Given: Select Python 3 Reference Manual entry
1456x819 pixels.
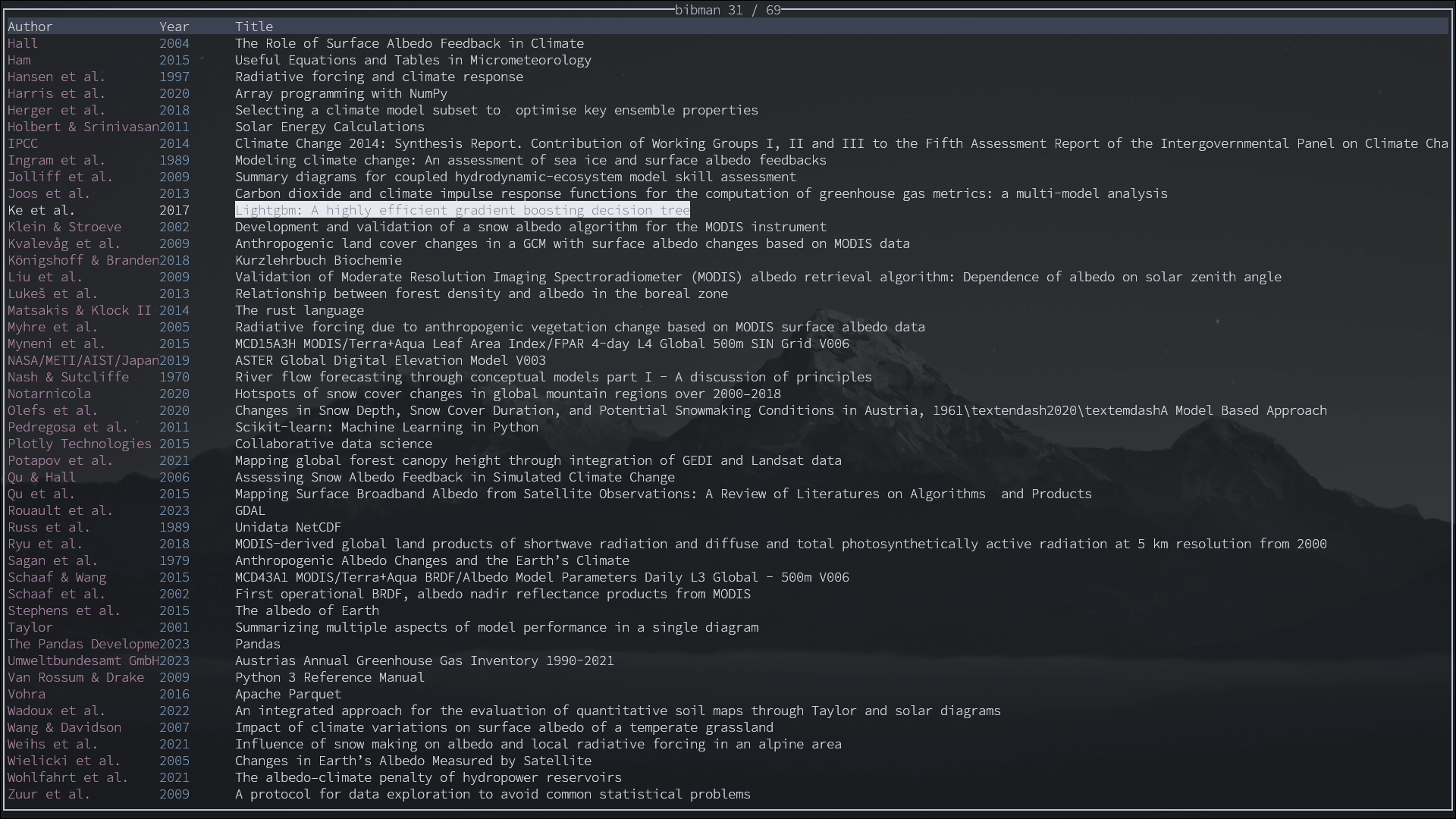Looking at the screenshot, I should (329, 677).
